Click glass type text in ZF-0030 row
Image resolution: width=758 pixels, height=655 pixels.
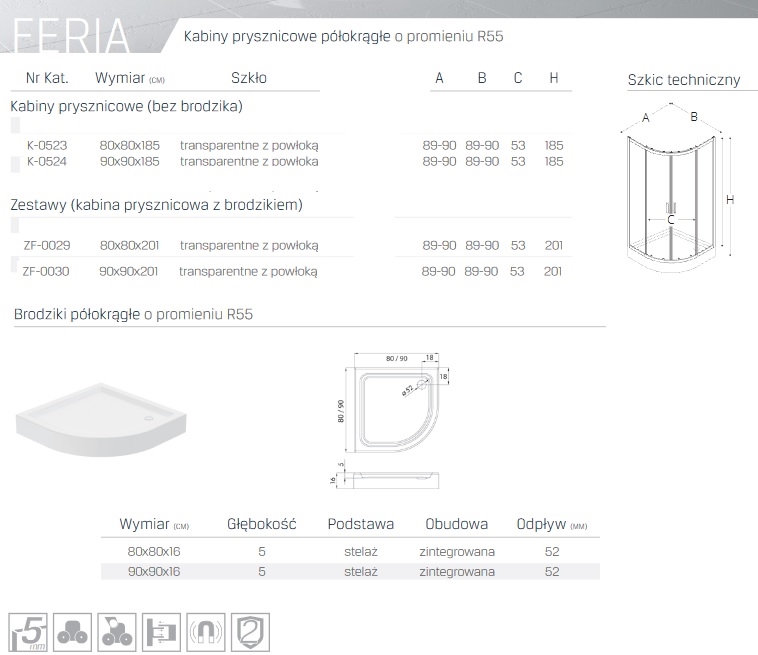248,272
